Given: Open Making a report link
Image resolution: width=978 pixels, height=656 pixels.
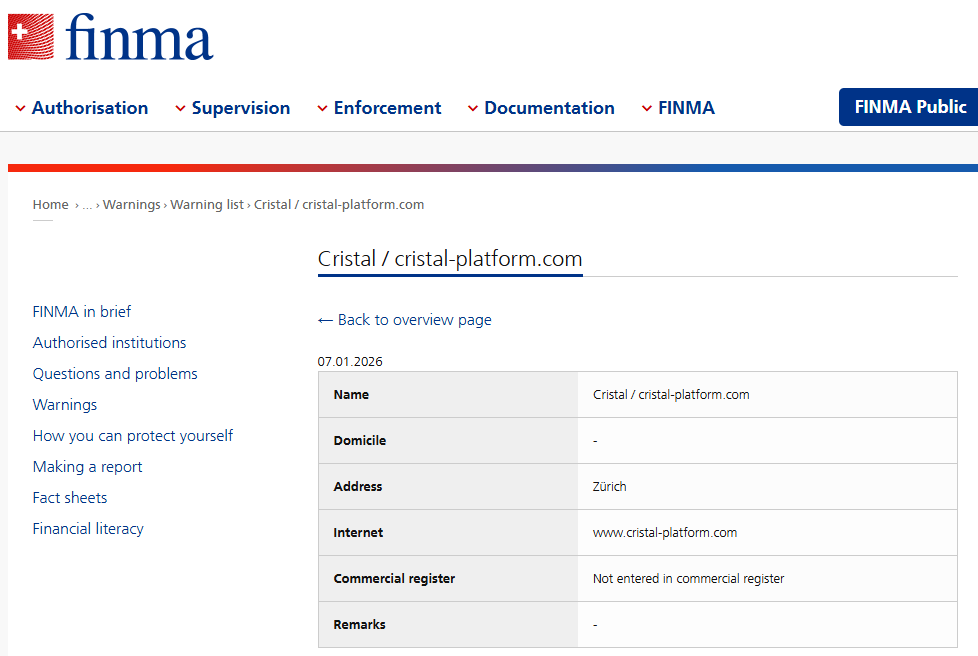Looking at the screenshot, I should pos(87,467).
